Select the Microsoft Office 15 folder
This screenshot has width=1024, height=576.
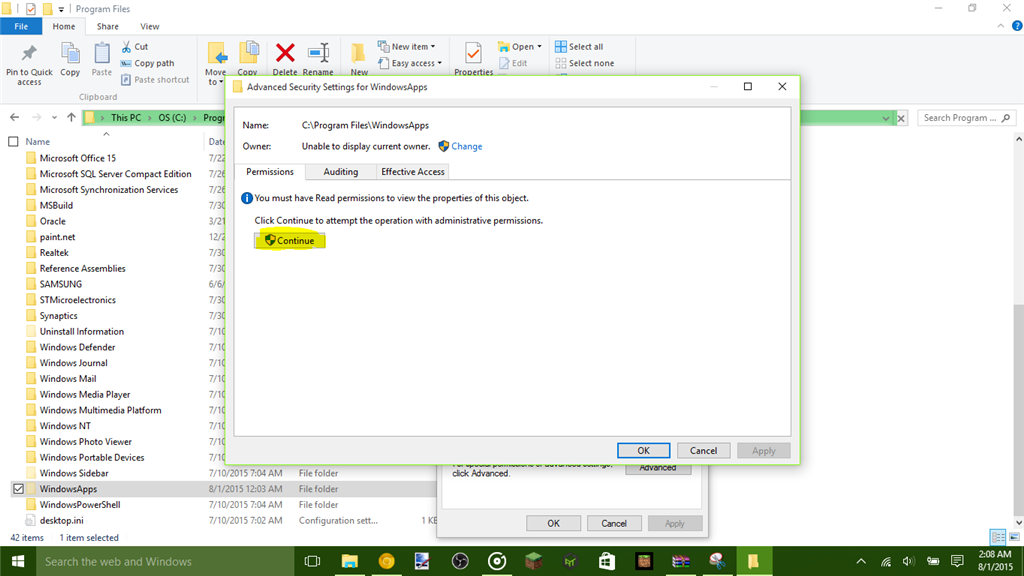(77, 158)
